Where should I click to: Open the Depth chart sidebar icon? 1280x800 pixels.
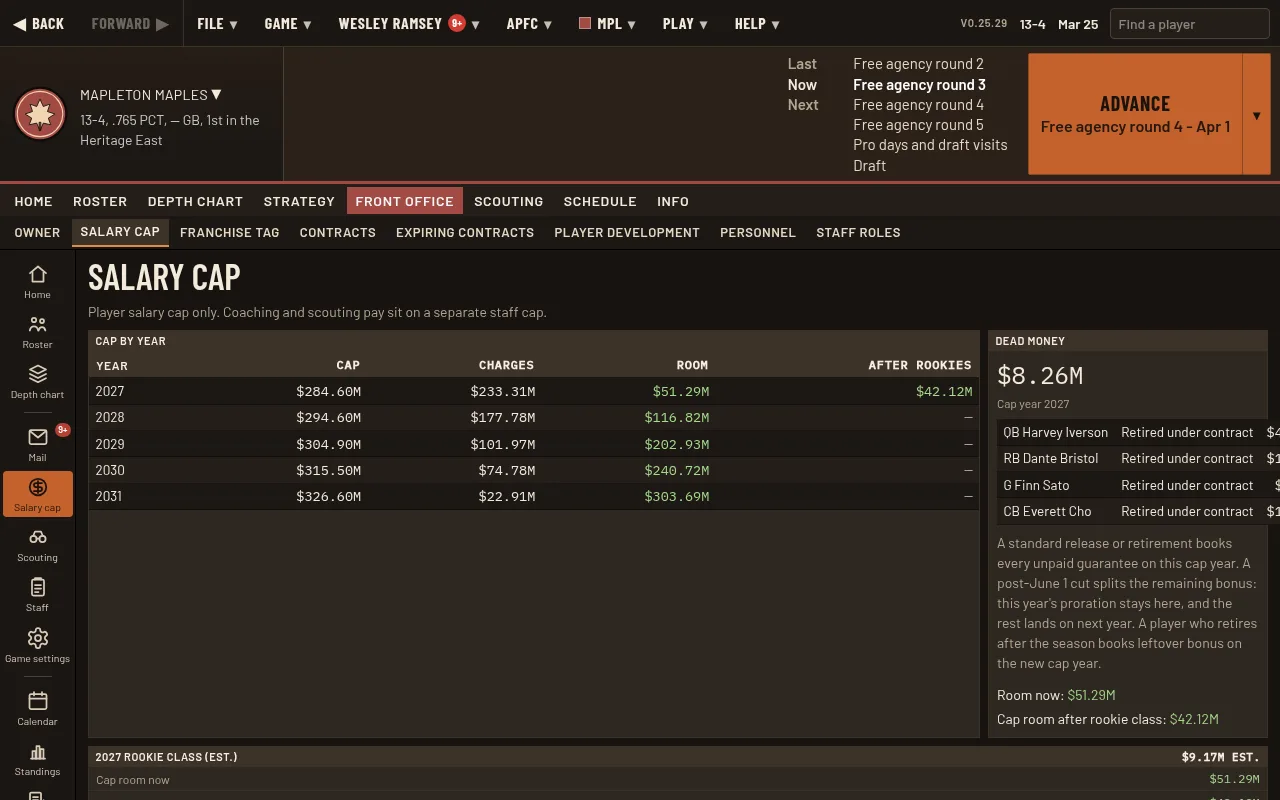tap(38, 382)
